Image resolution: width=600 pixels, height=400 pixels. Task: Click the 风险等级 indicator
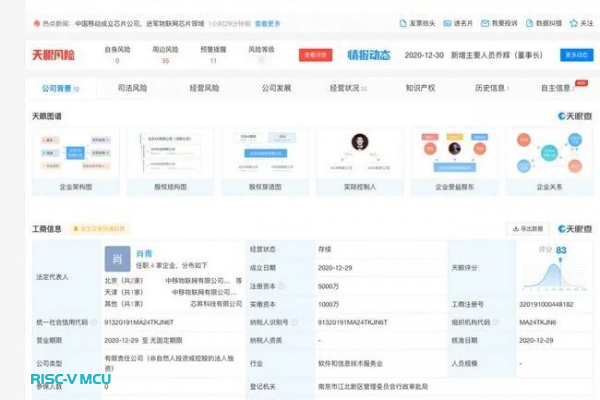(261, 60)
